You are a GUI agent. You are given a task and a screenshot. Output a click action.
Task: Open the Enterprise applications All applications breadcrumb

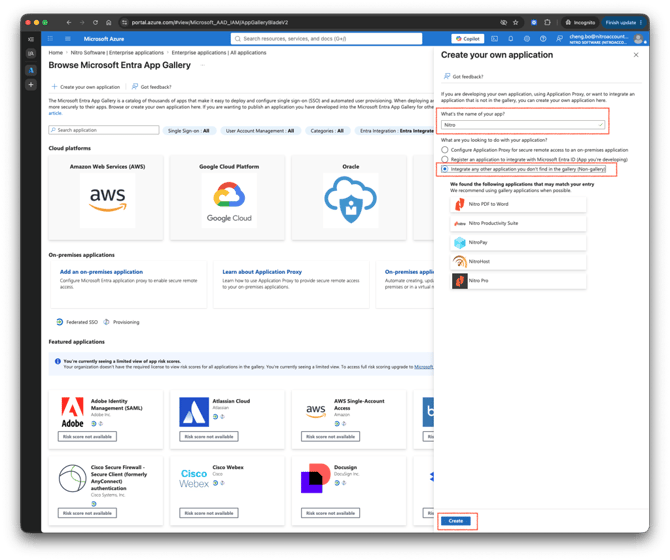(219, 53)
